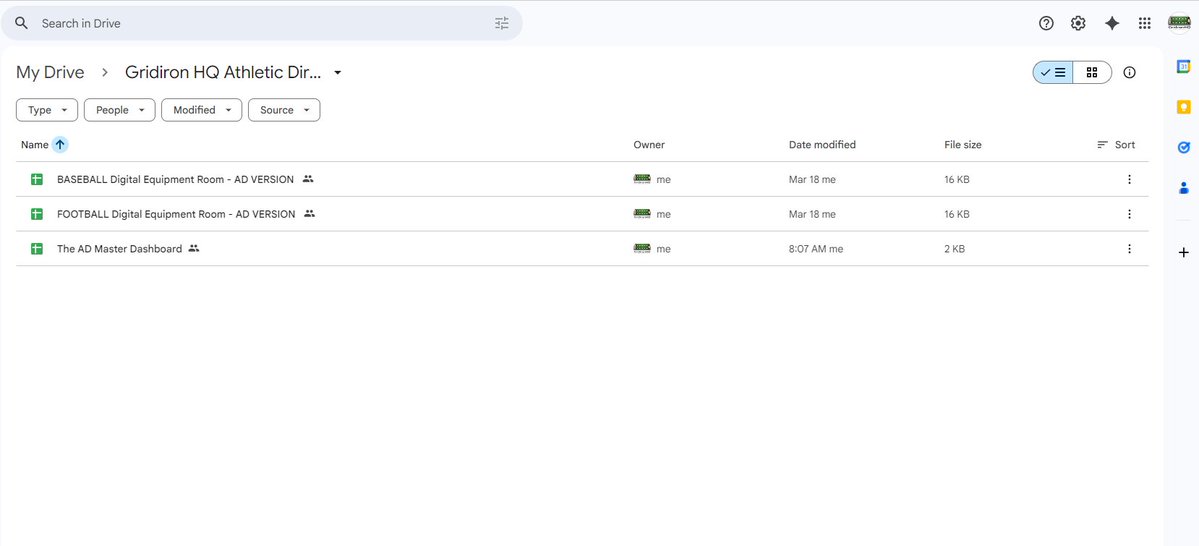Image resolution: width=1199 pixels, height=546 pixels.
Task: Launch the Gemini sparkle icon
Action: (x=1112, y=23)
